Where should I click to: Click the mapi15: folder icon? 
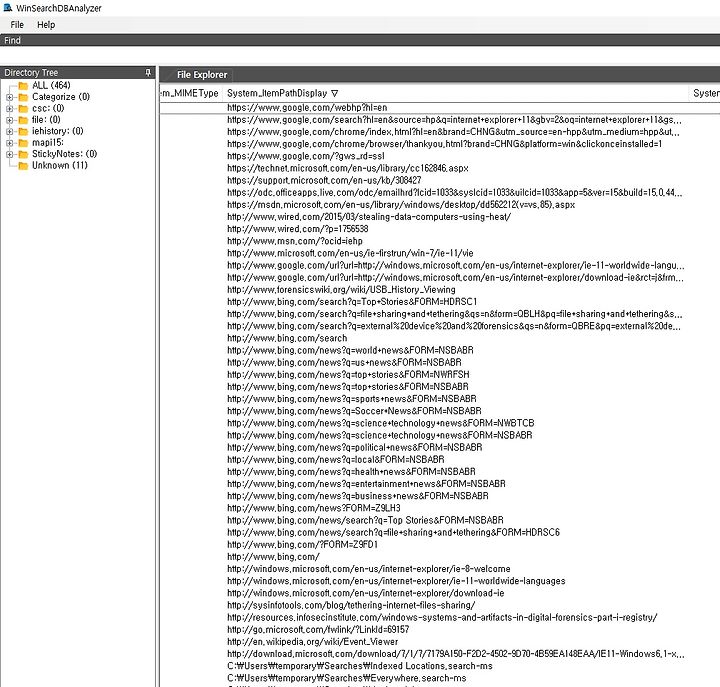(x=23, y=143)
